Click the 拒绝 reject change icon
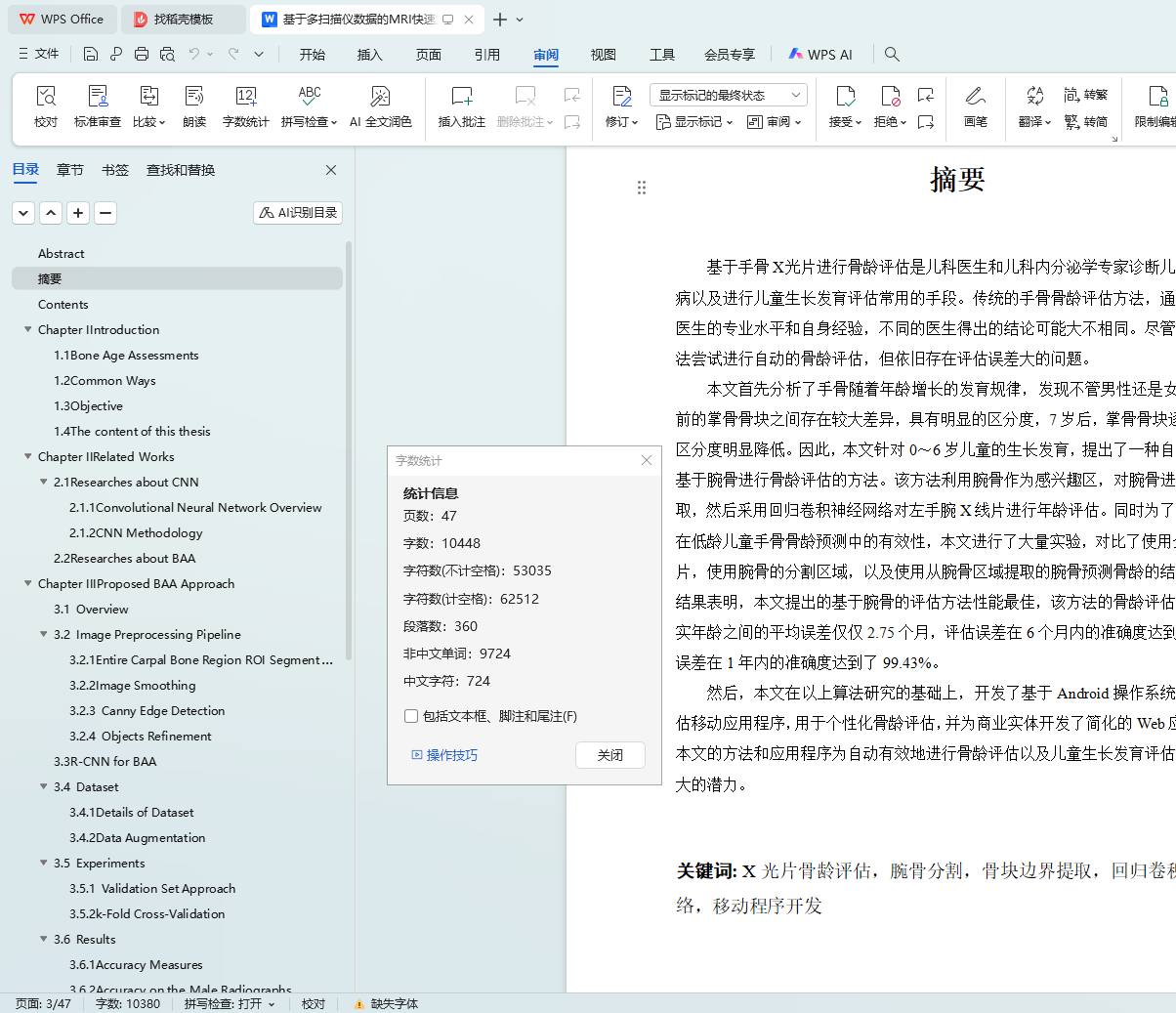The image size is (1176, 1013). click(890, 96)
